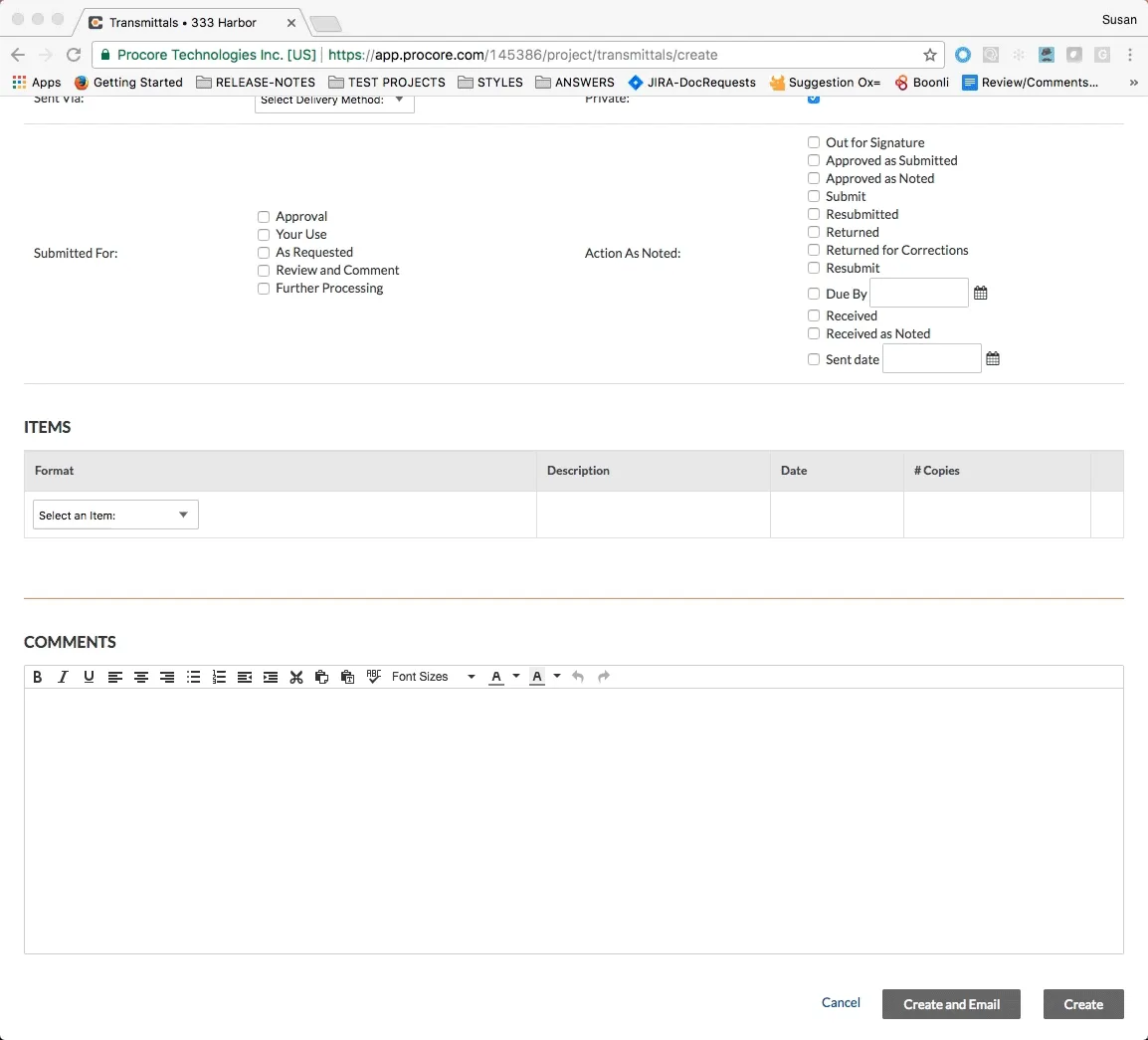The width and height of the screenshot is (1148, 1040).
Task: Click inside the comments text area
Action: [574, 820]
